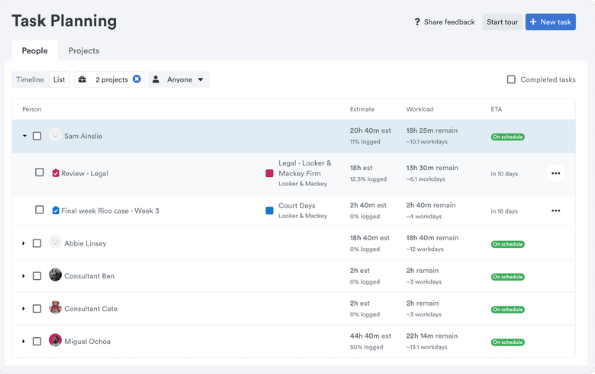Click the red task icon for Review - Legal
Screen dimensions: 595x374
56,173
